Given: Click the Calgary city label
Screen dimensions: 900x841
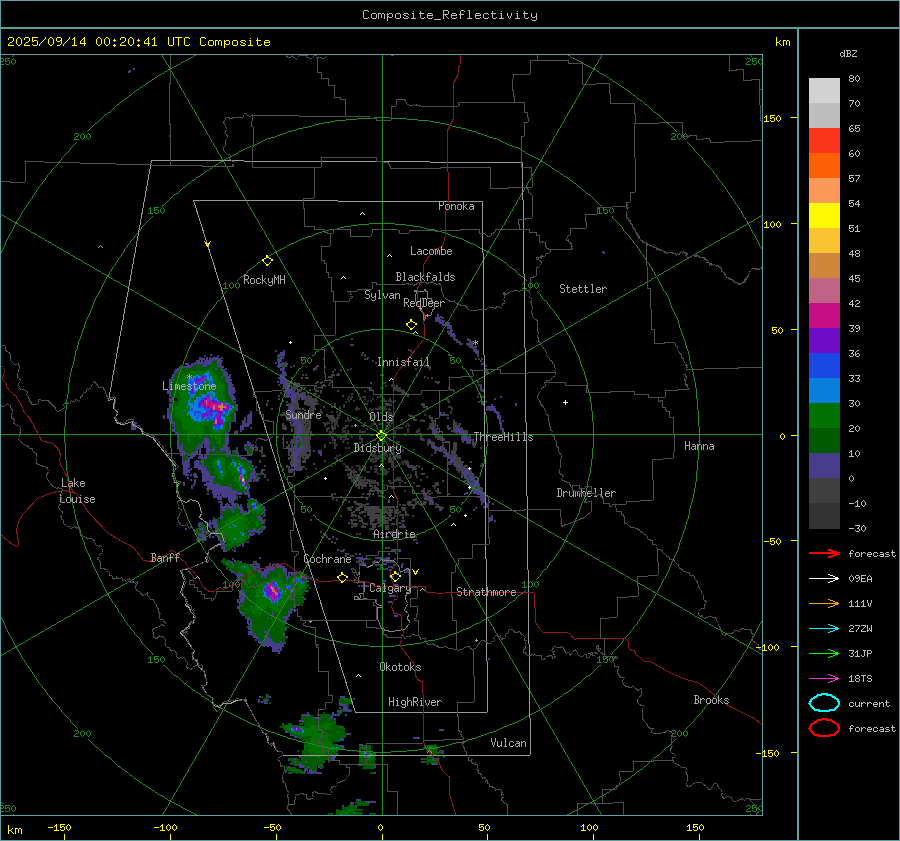Looking at the screenshot, I should click(x=390, y=588).
